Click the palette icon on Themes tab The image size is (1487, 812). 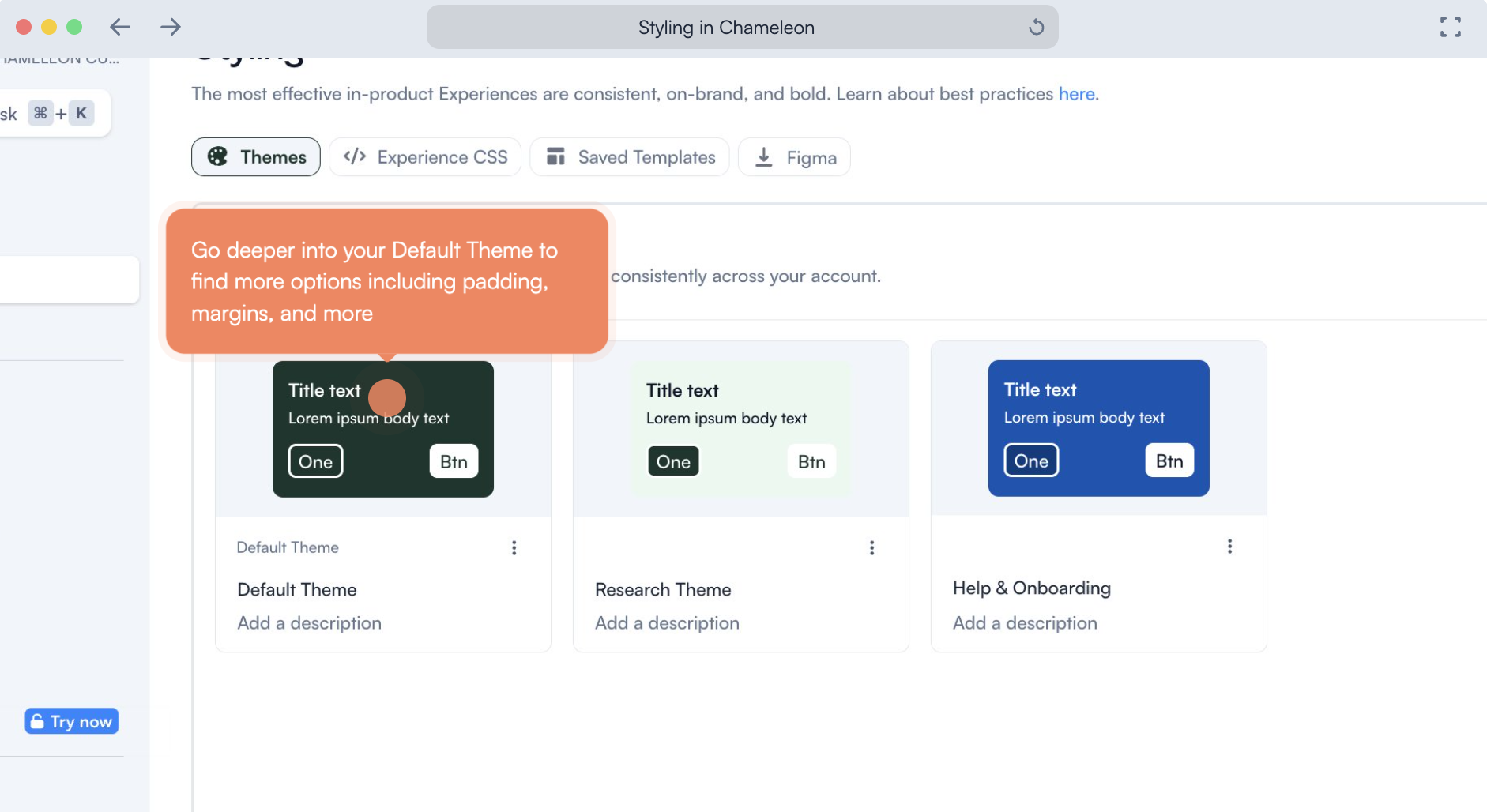pyautogui.click(x=217, y=156)
